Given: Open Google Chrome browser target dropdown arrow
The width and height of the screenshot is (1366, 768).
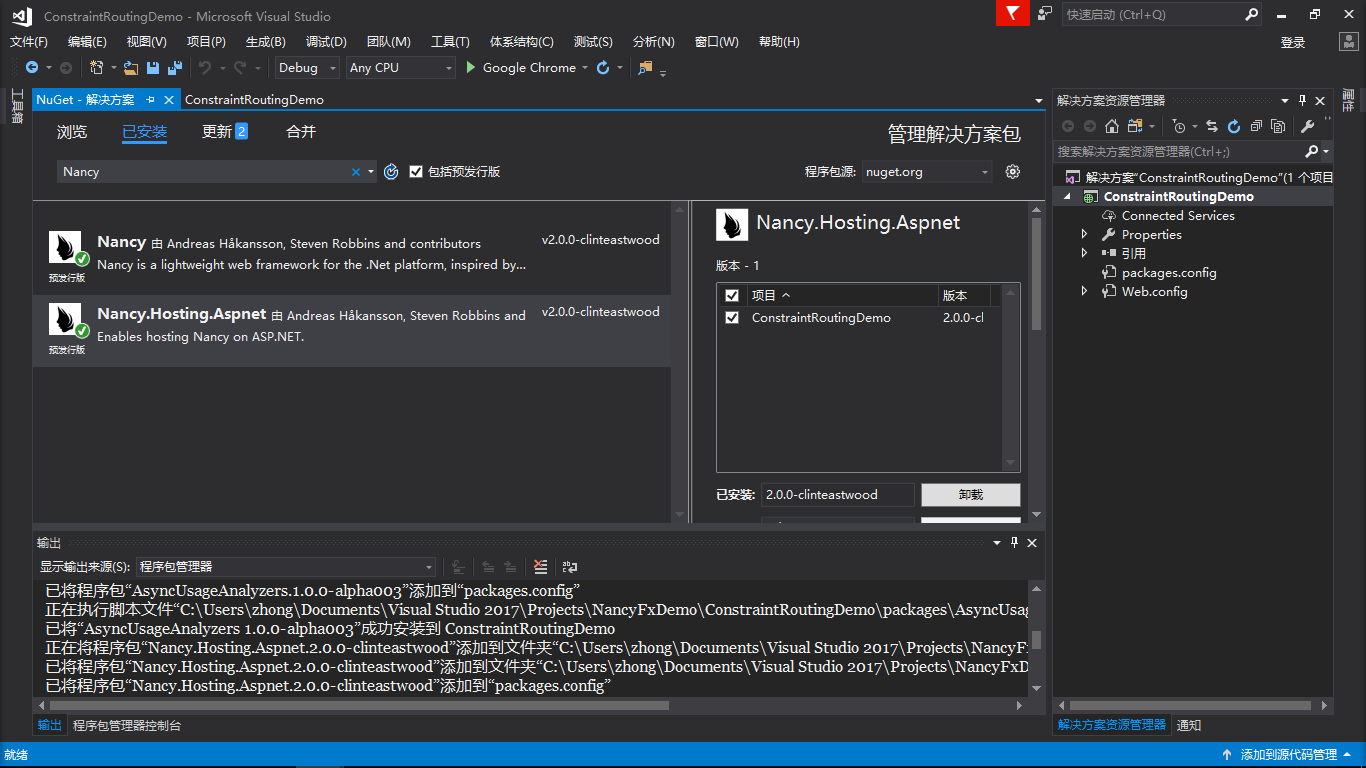Looking at the screenshot, I should 586,68.
